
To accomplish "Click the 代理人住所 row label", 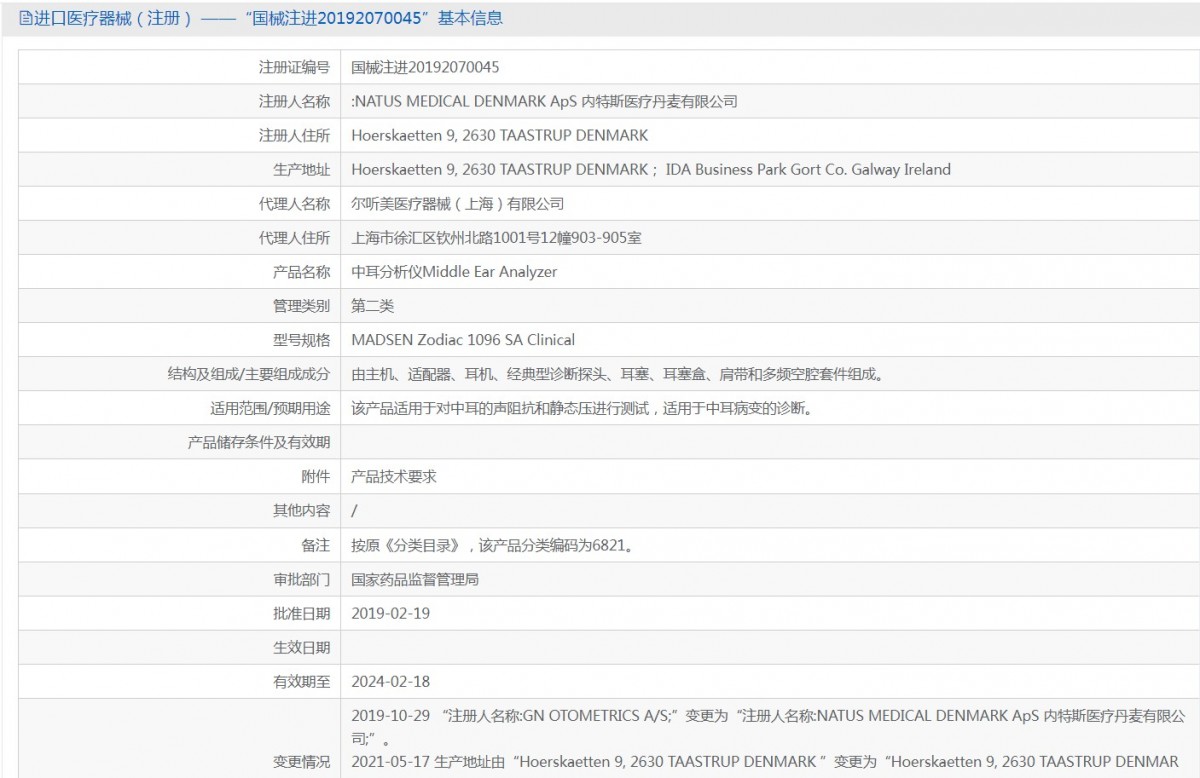I will tap(294, 238).
